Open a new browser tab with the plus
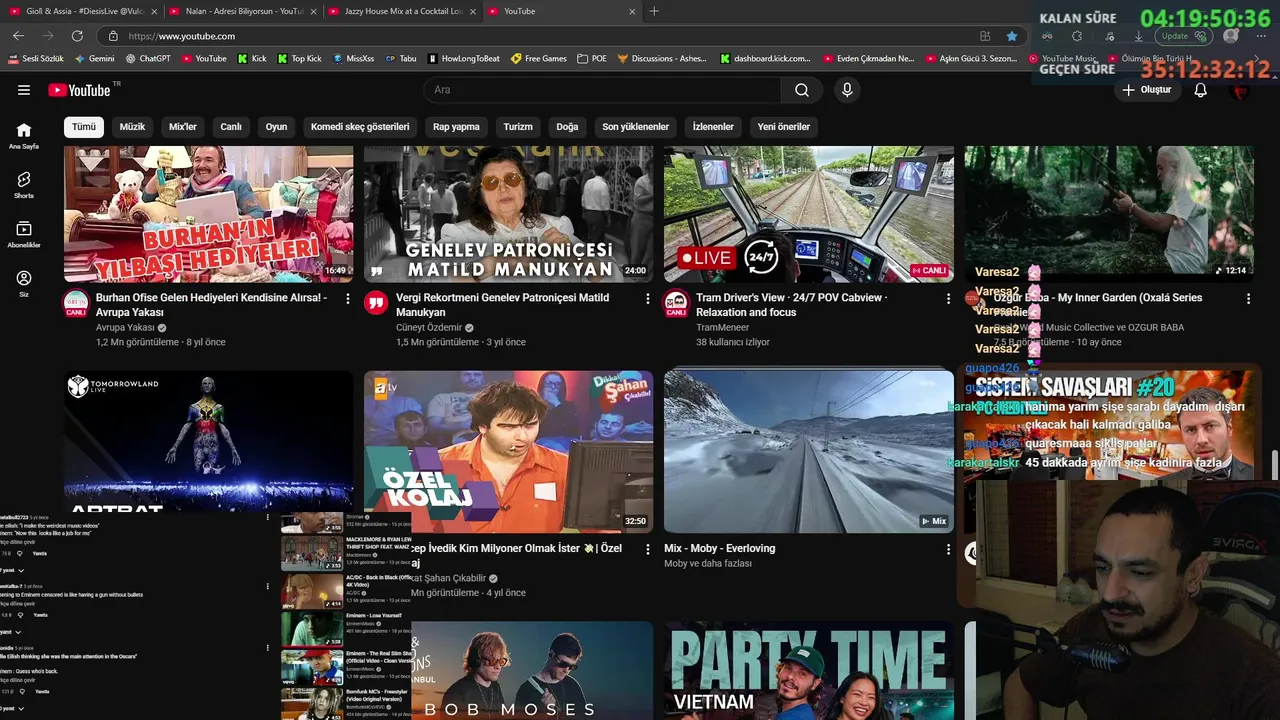Viewport: 1280px width, 720px height. [x=654, y=11]
